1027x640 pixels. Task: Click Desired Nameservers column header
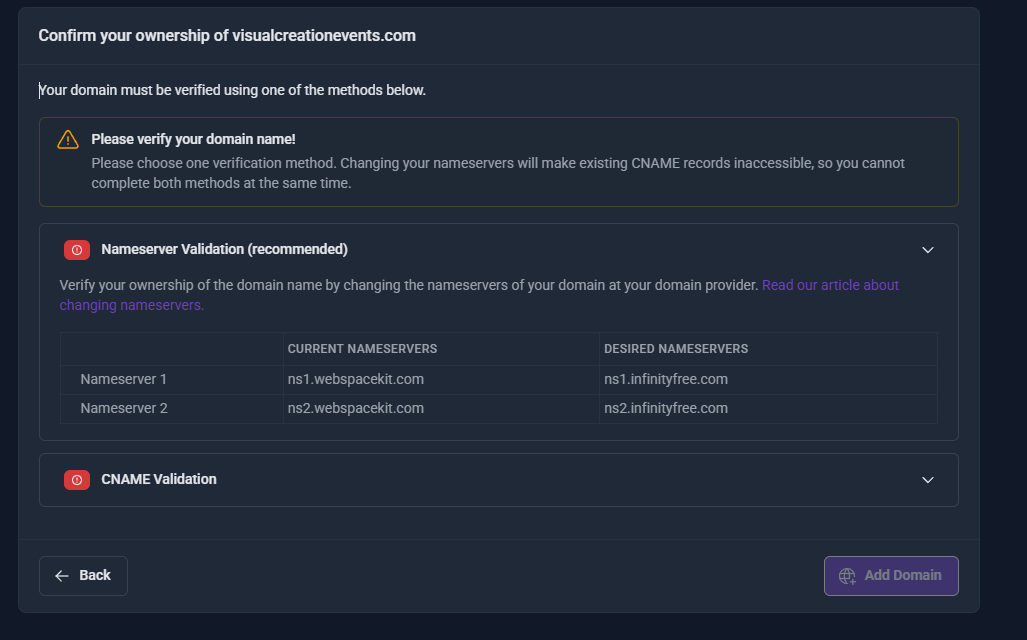click(676, 349)
